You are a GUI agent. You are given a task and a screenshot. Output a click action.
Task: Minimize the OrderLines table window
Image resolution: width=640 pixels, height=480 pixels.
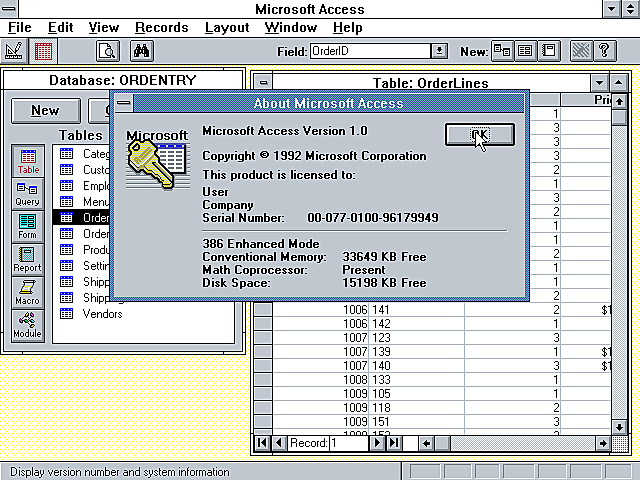[599, 83]
